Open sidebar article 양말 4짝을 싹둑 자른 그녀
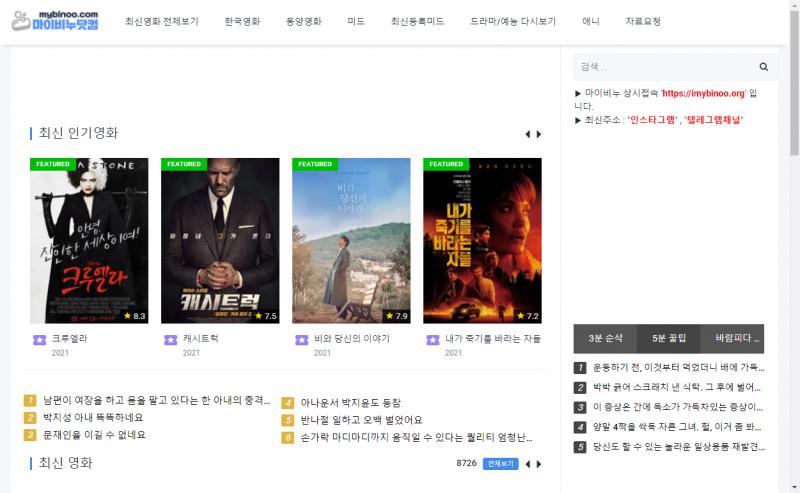 coord(677,427)
